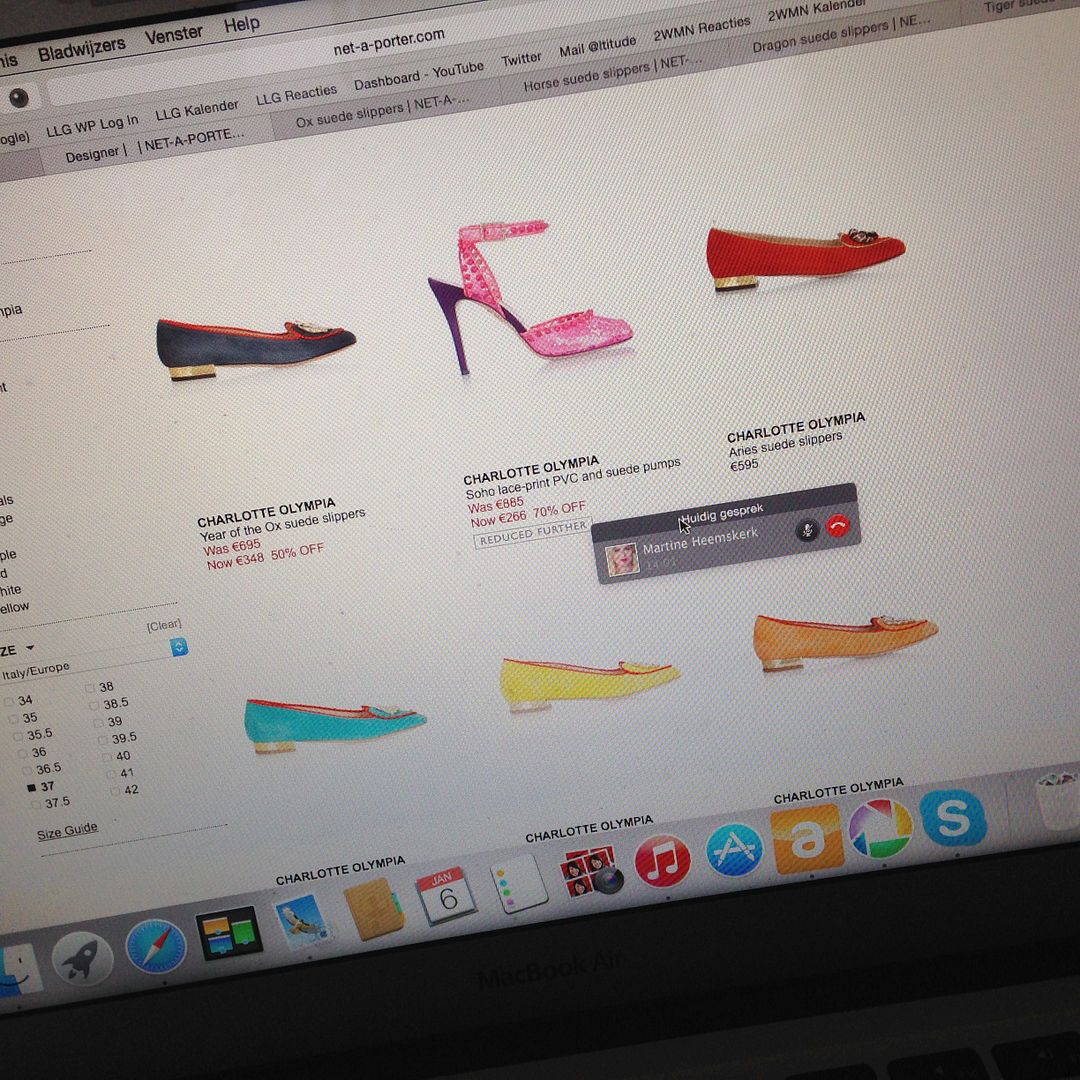This screenshot has width=1080, height=1080.
Task: Open Safari compass icon in dock
Action: 156,946
